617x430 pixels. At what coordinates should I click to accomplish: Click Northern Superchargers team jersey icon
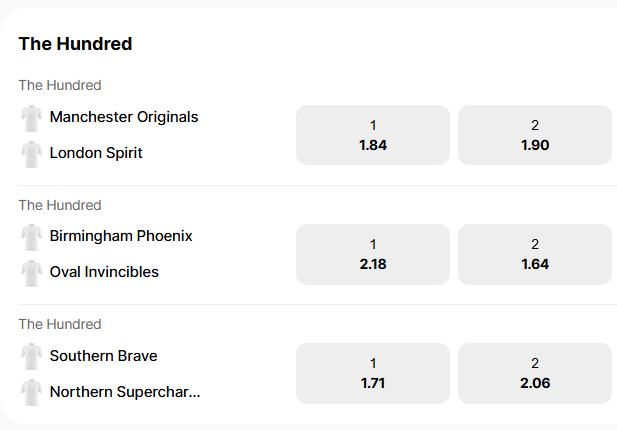click(30, 393)
